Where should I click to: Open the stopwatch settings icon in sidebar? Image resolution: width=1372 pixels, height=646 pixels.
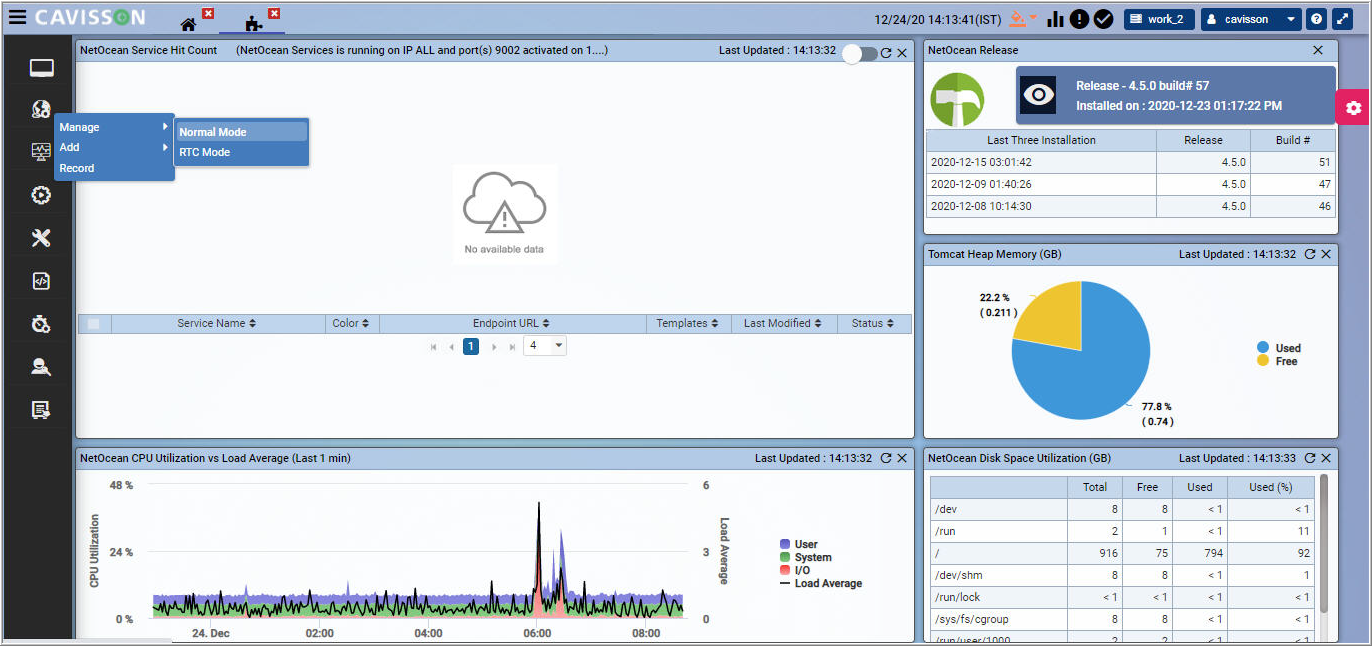click(41, 324)
